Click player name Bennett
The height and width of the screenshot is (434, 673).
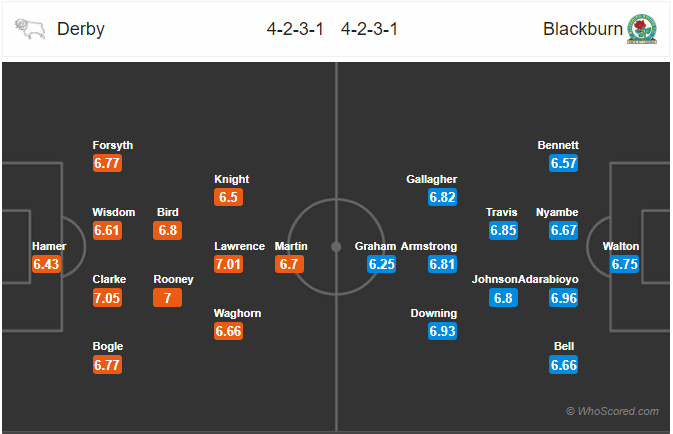558,145
